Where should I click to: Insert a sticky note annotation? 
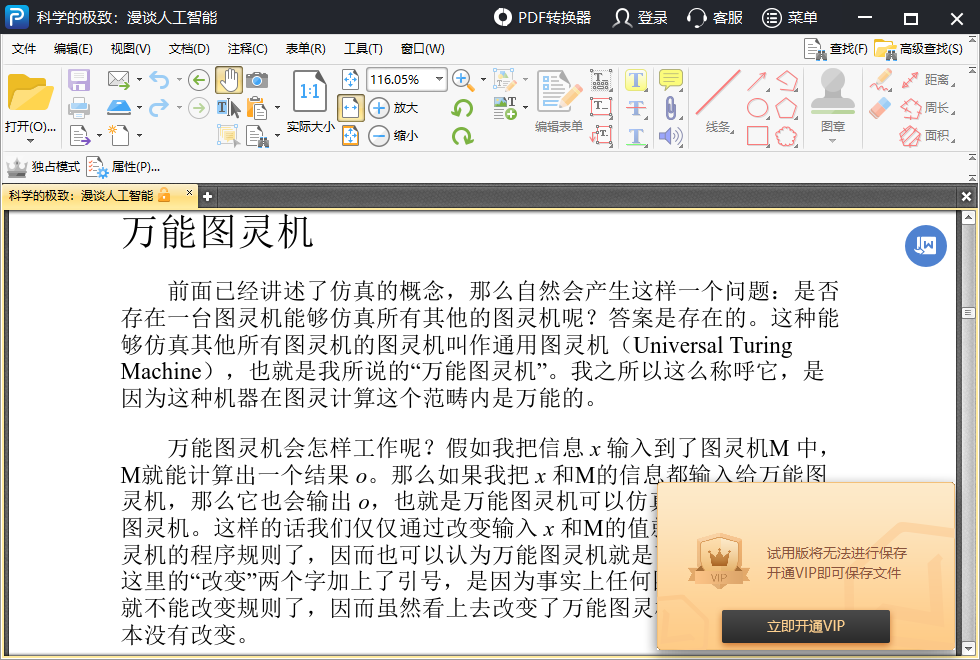coord(670,79)
